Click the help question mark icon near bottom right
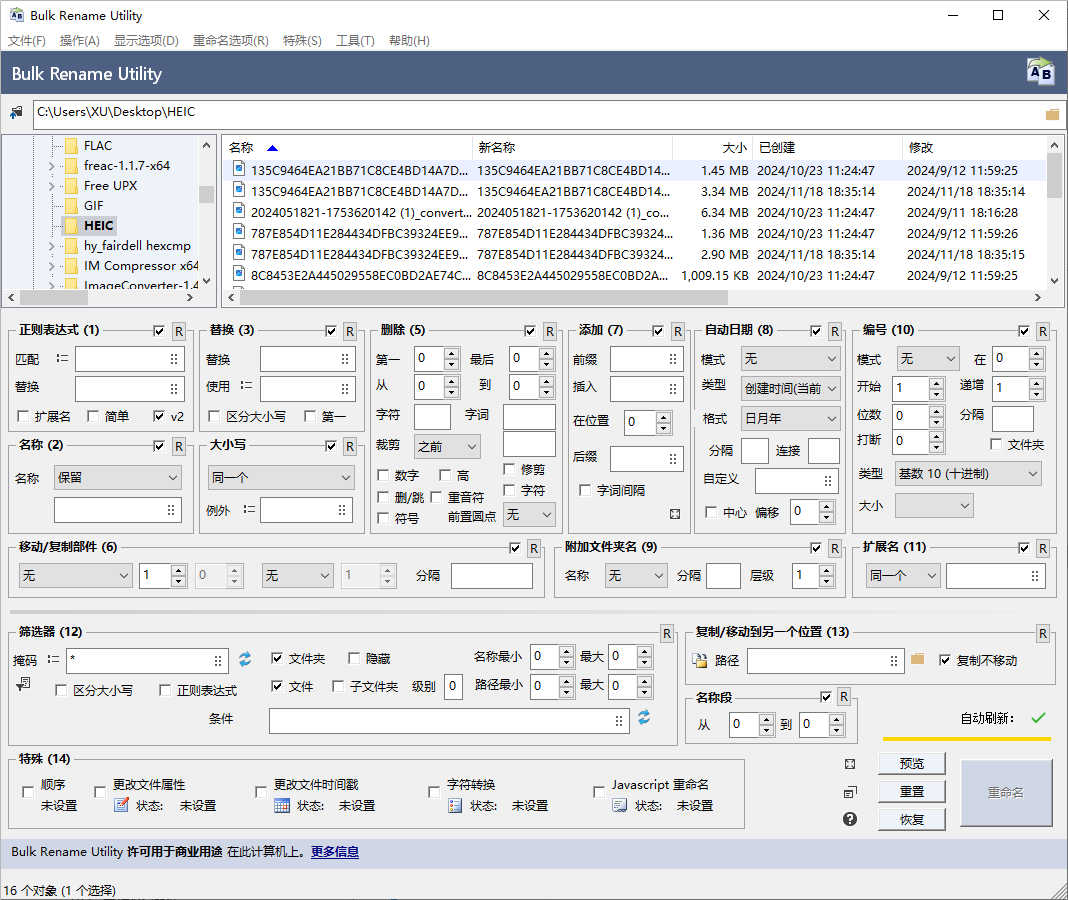The width and height of the screenshot is (1068, 900). (849, 818)
